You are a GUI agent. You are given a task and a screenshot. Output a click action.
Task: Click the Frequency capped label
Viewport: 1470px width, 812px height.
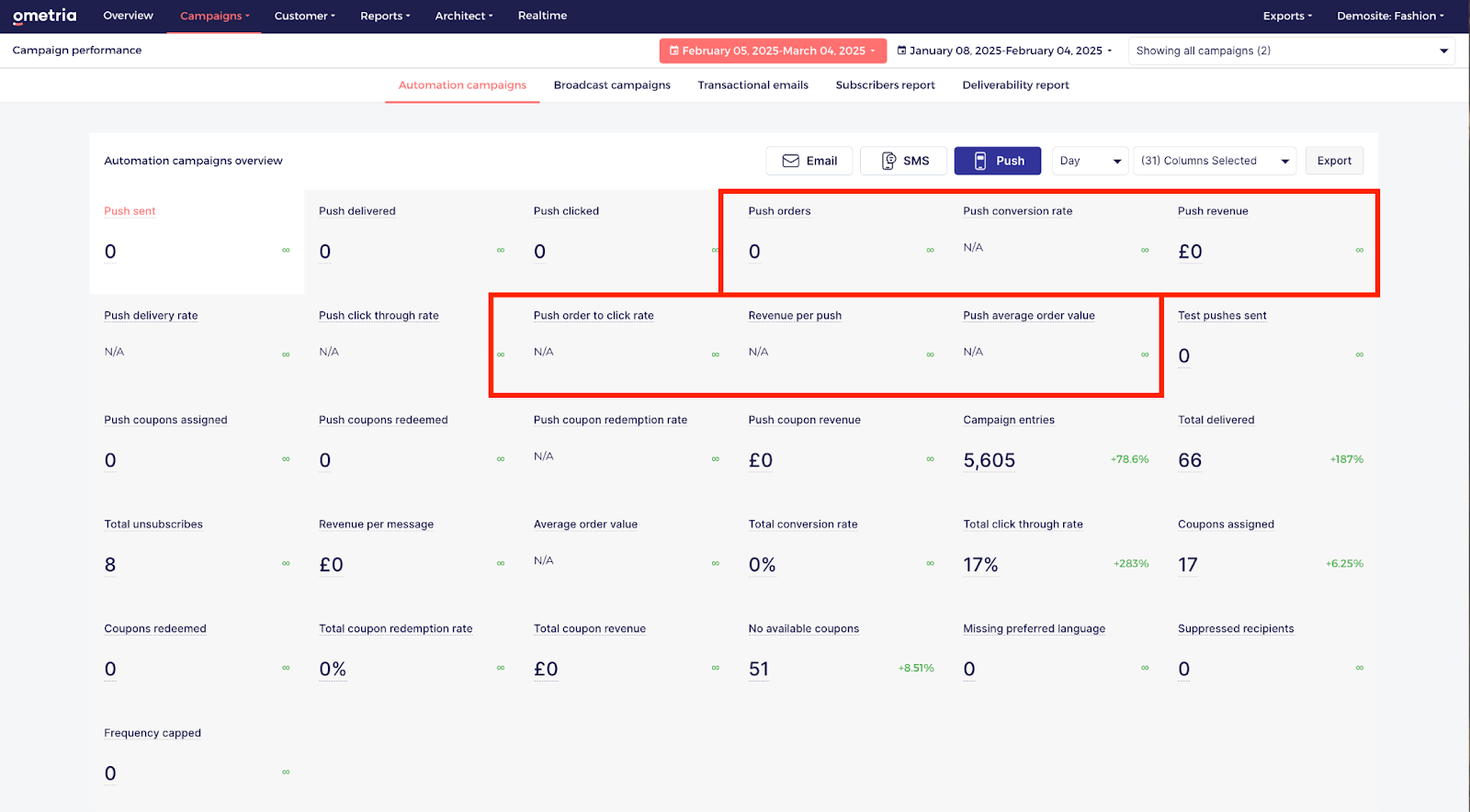[x=153, y=733]
